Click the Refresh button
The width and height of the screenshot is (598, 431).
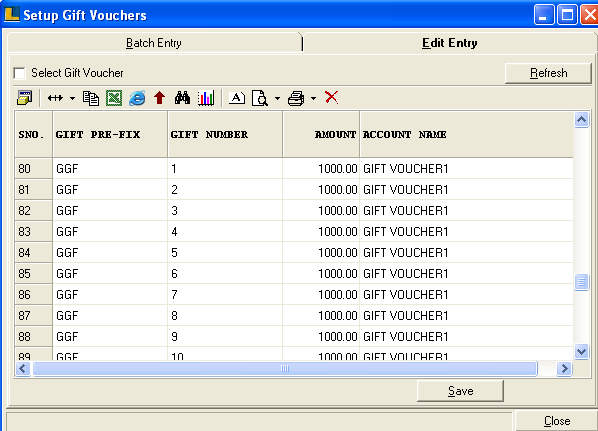click(548, 73)
